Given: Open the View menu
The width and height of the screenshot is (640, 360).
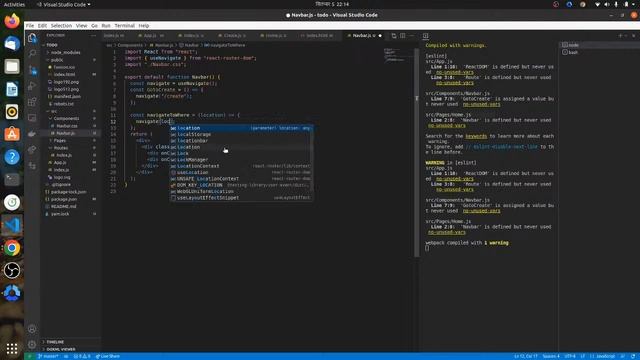Looking at the screenshot, I should [x=81, y=25].
